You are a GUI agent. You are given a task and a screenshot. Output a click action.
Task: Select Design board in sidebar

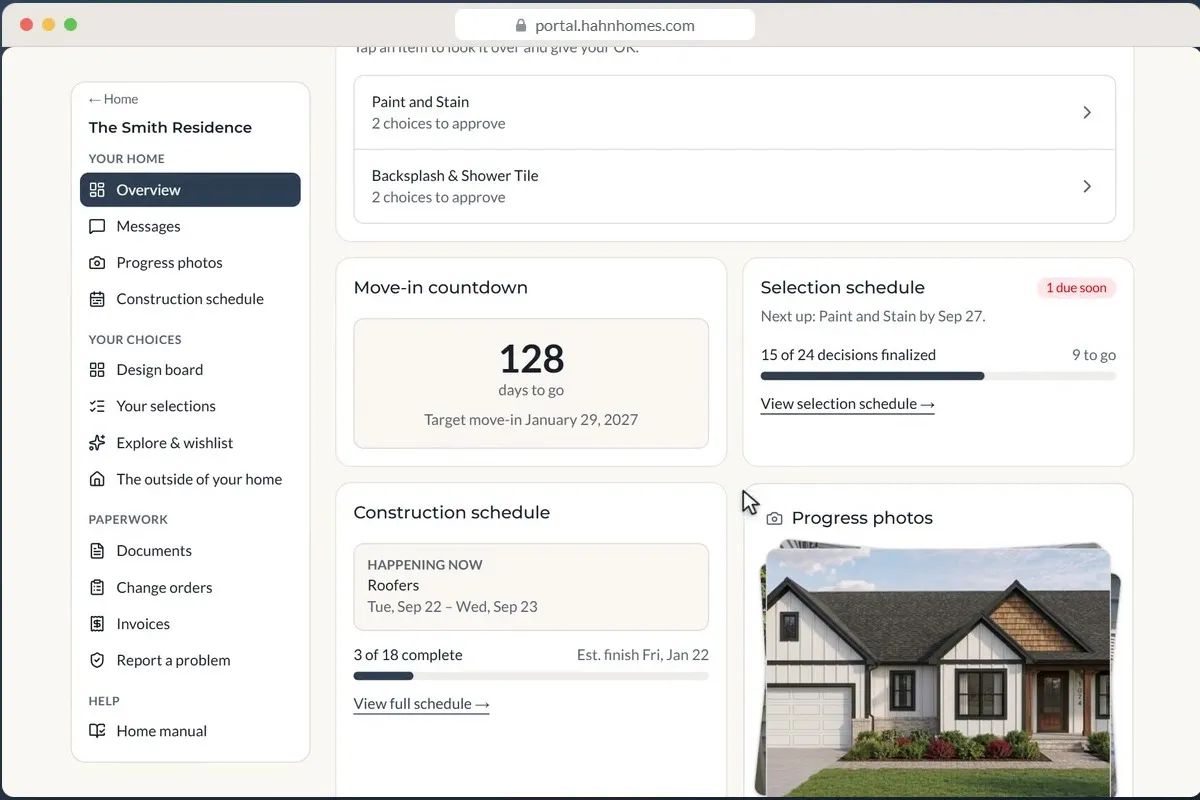pyautogui.click(x=190, y=370)
